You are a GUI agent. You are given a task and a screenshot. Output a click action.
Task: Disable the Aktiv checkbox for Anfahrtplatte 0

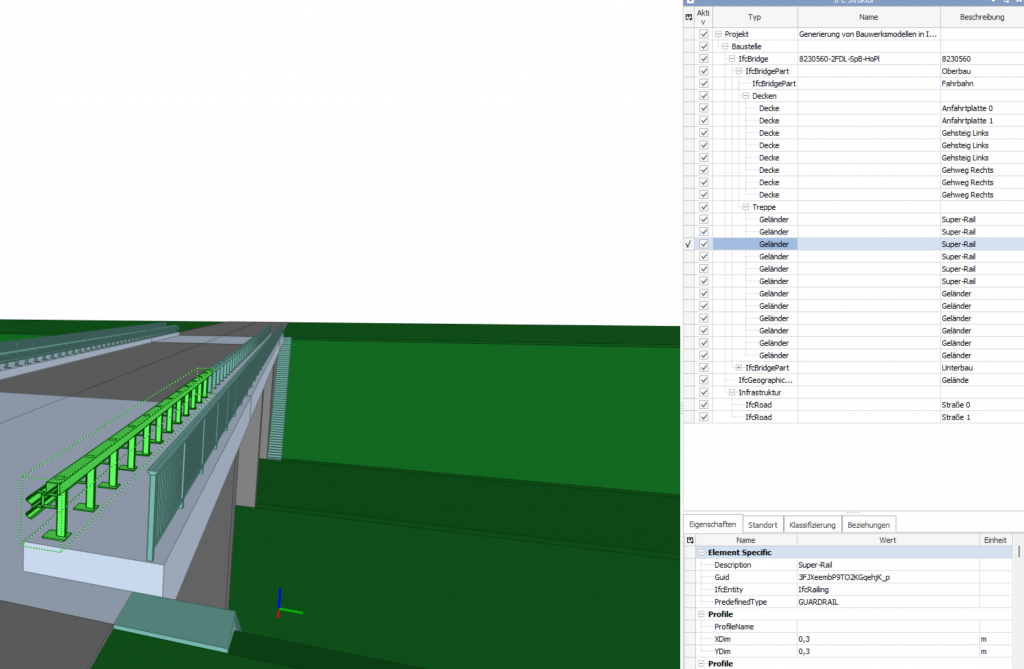[x=704, y=108]
